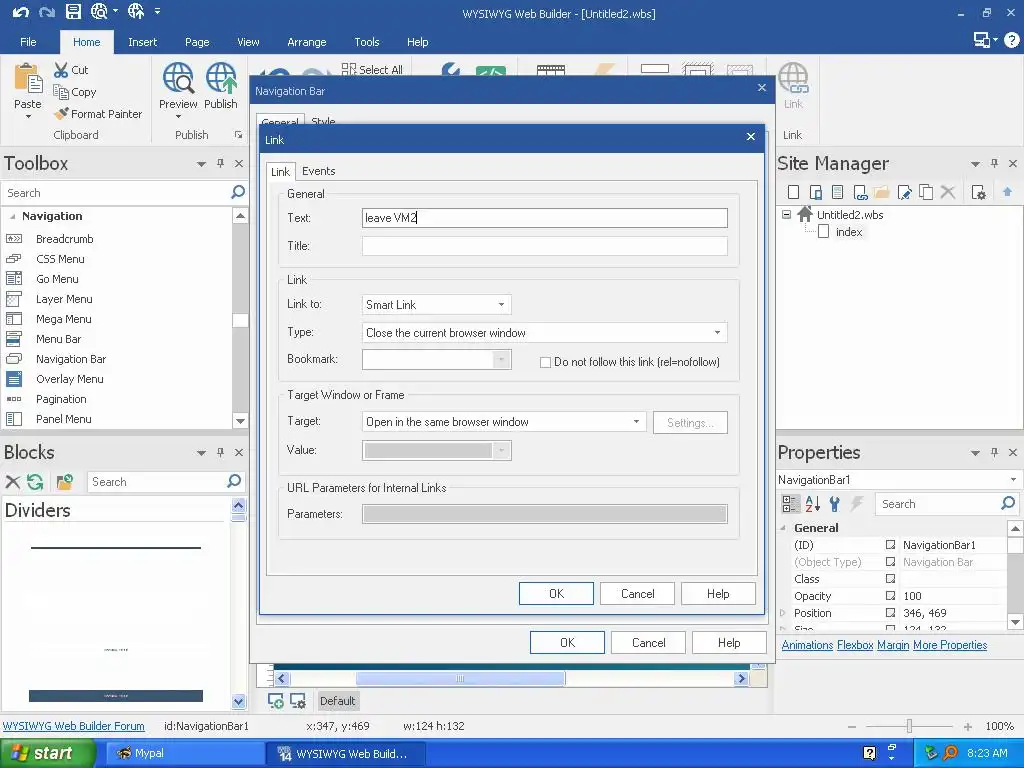This screenshot has height=768, width=1024.
Task: Click the Format Painter tool
Action: 98,114
